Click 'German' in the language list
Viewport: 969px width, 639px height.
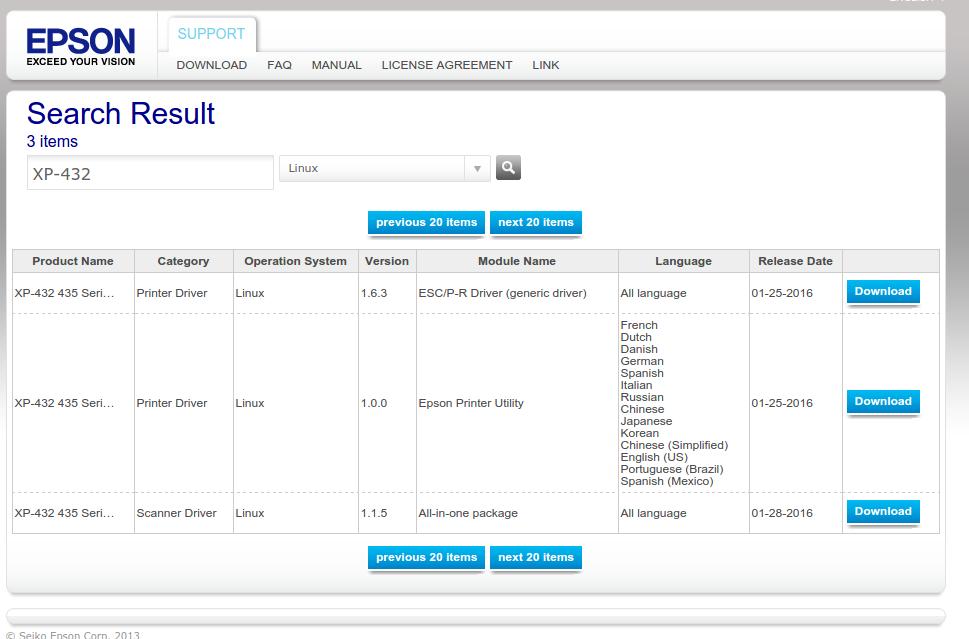tap(642, 362)
